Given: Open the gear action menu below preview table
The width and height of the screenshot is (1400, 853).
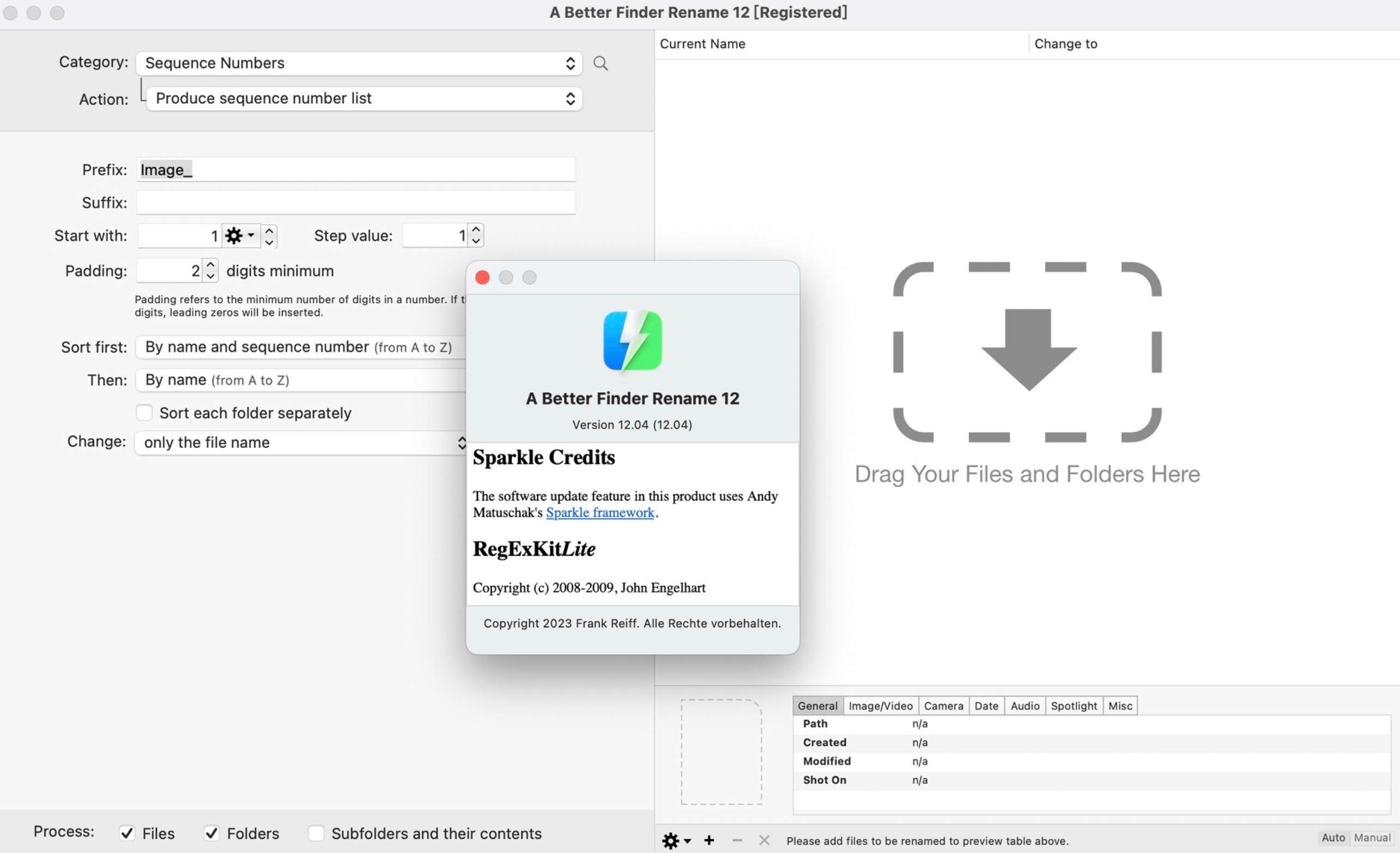Looking at the screenshot, I should coord(676,840).
